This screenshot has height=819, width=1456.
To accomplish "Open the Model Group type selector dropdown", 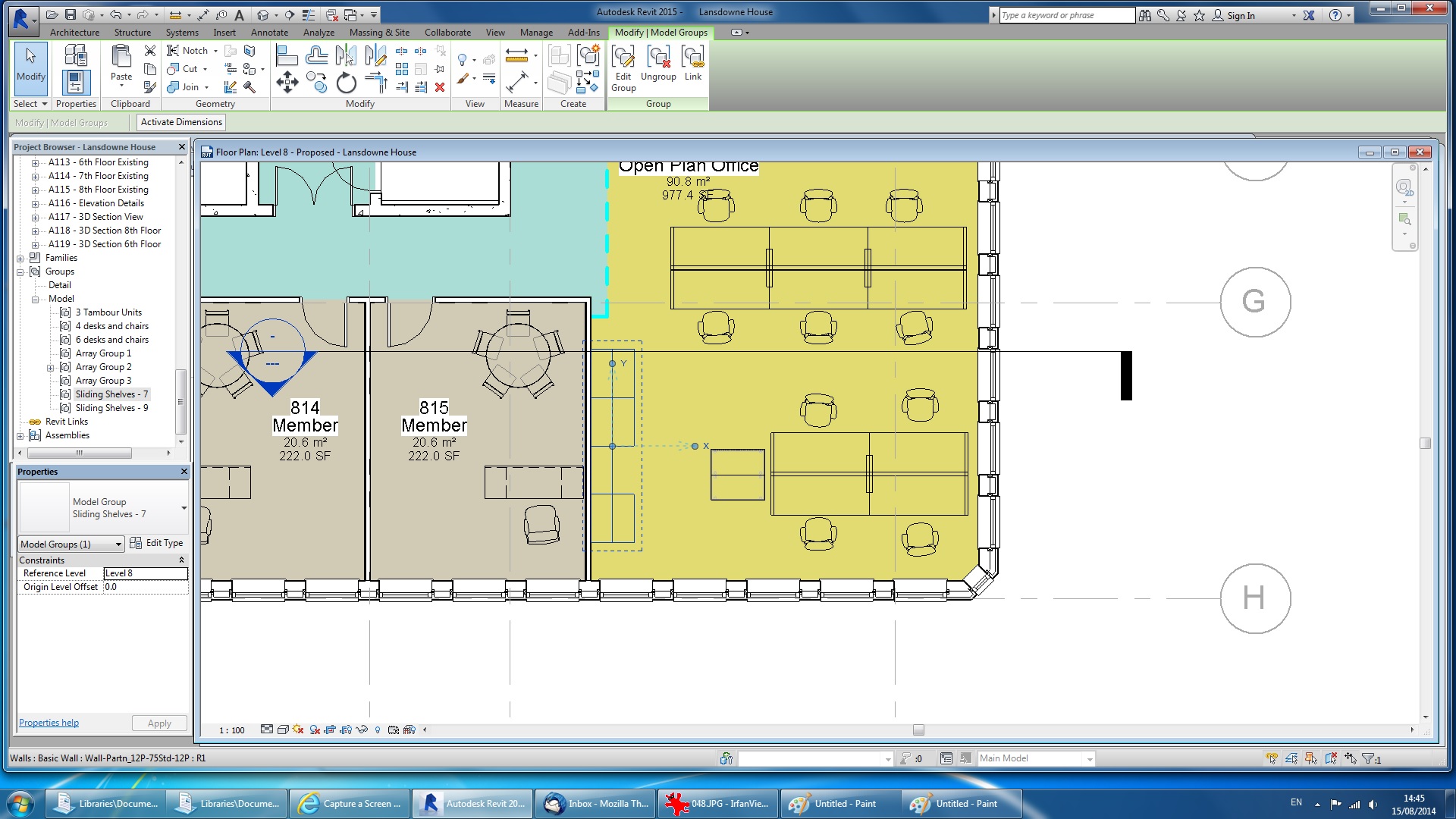I will 184,507.
